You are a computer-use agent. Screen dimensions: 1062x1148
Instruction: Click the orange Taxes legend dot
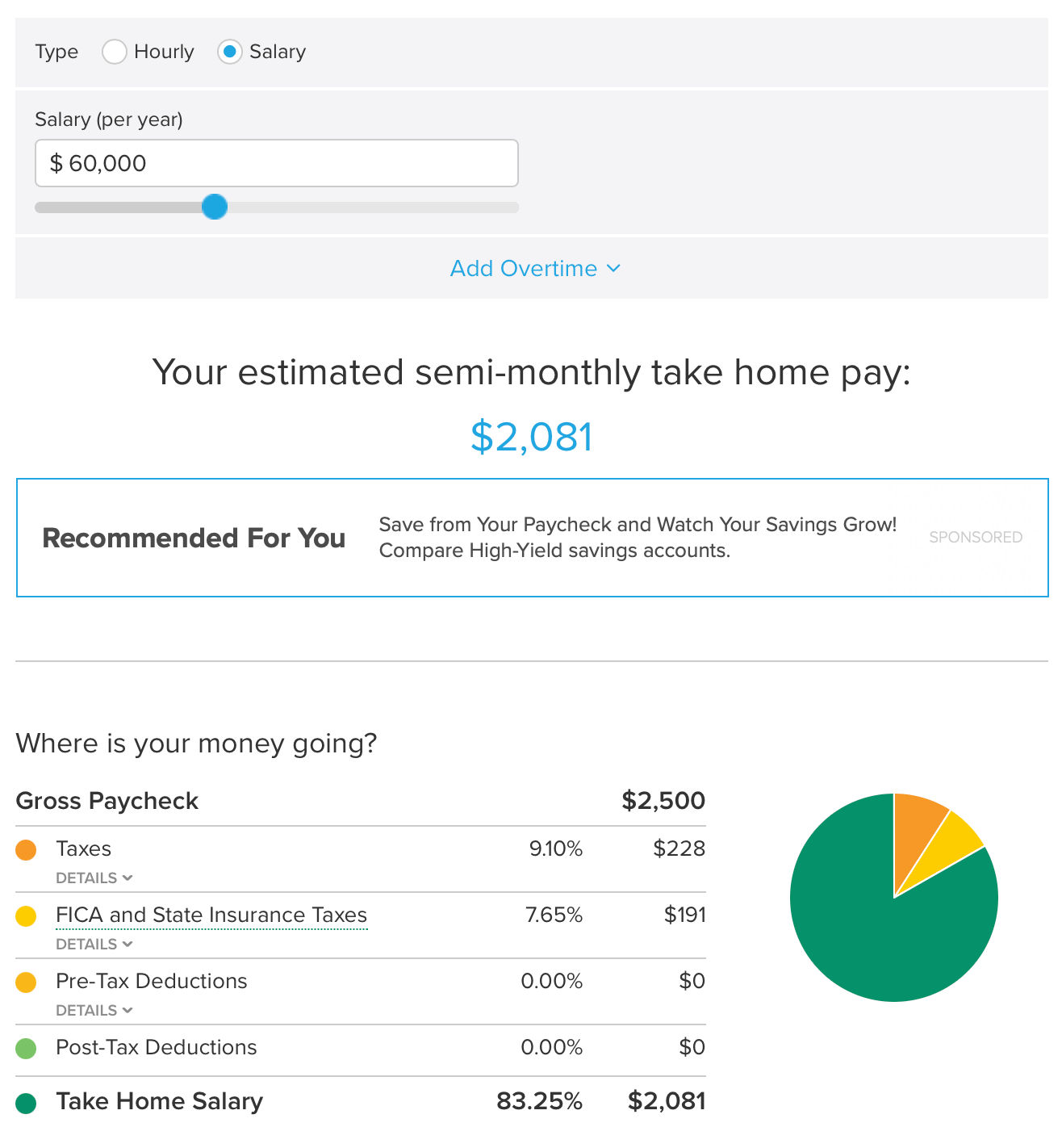point(27,849)
